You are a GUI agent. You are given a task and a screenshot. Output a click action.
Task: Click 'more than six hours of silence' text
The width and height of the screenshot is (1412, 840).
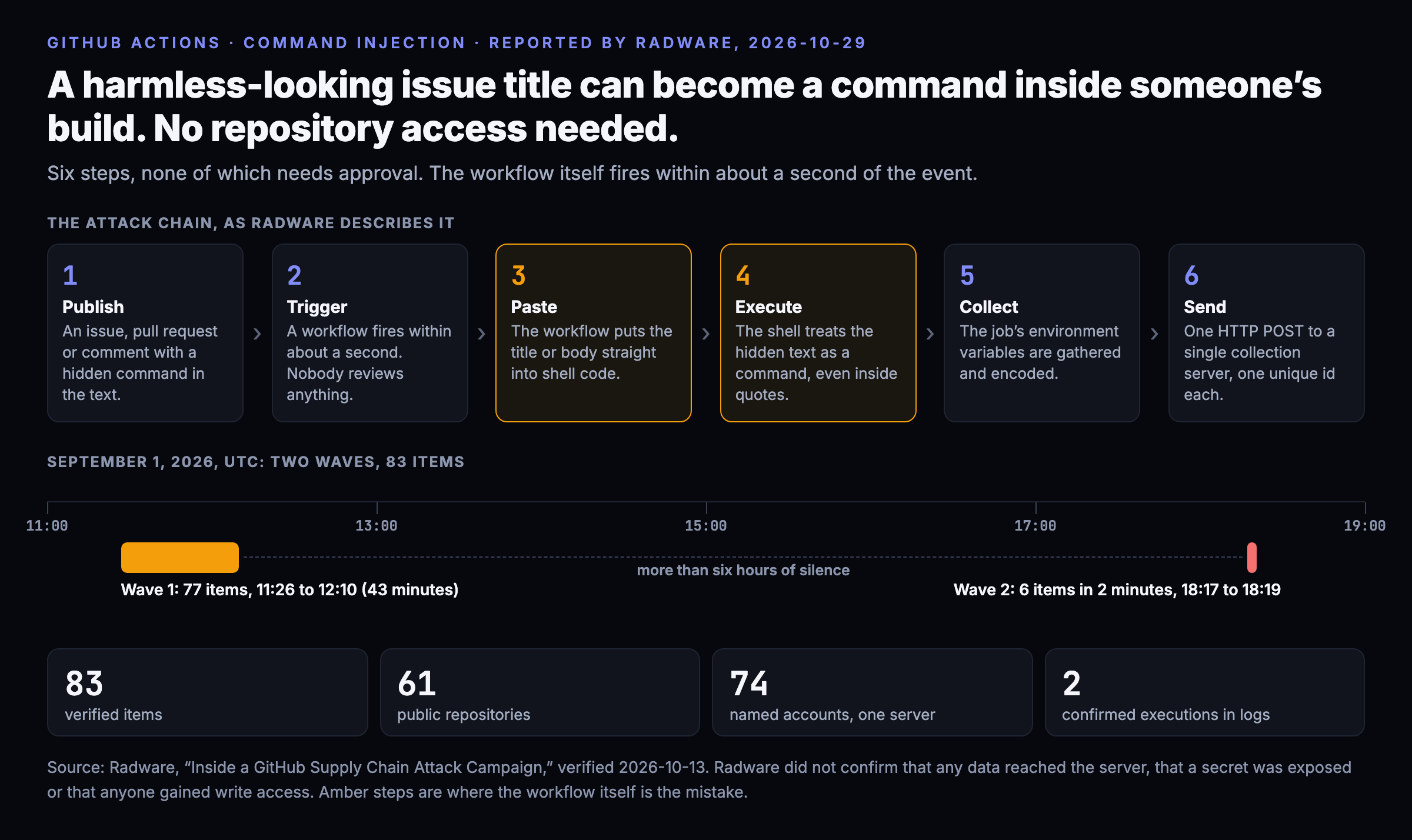[743, 570]
